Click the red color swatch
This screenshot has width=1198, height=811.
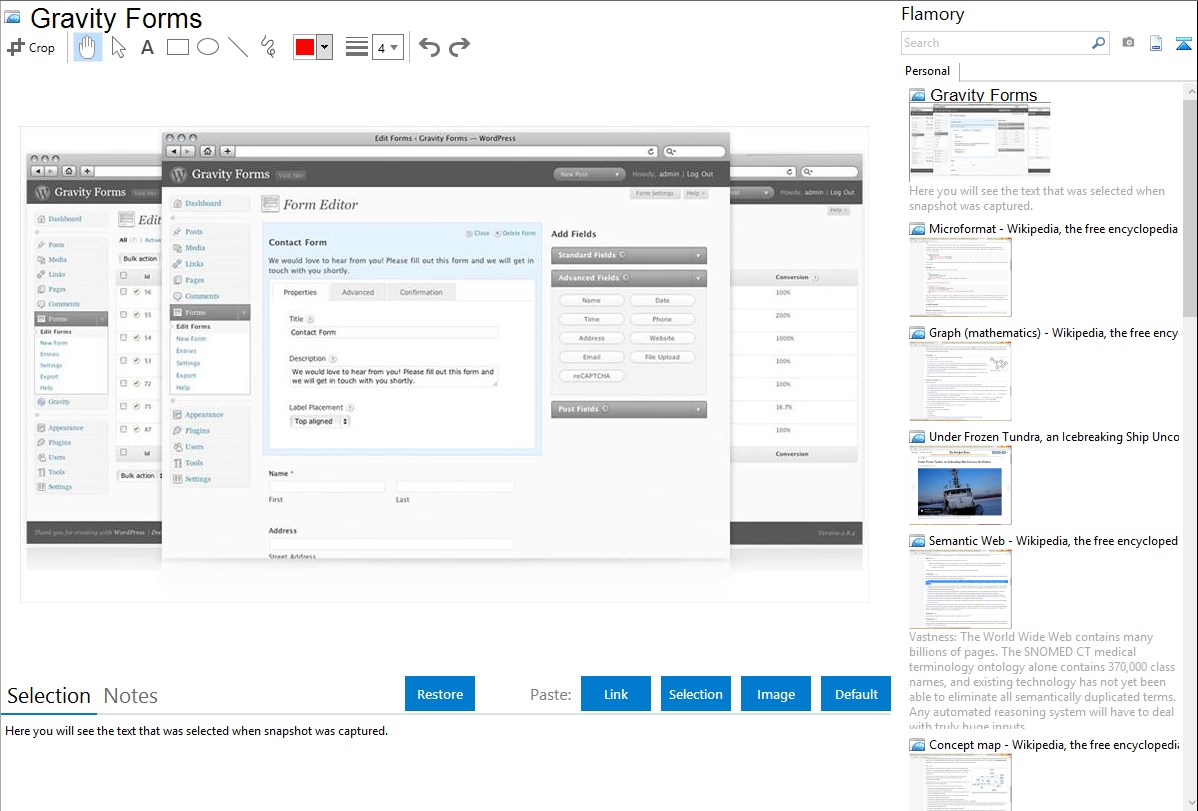click(304, 47)
